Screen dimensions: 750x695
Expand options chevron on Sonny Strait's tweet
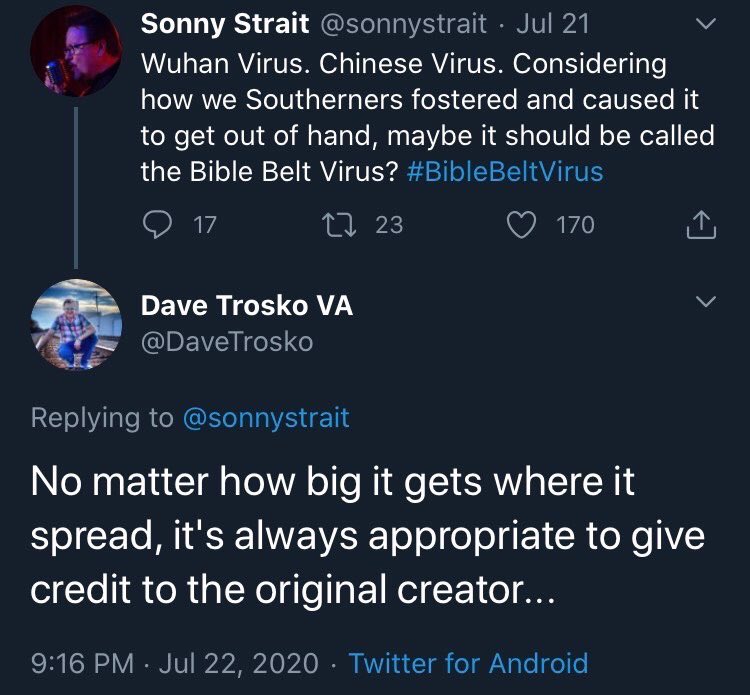(706, 23)
